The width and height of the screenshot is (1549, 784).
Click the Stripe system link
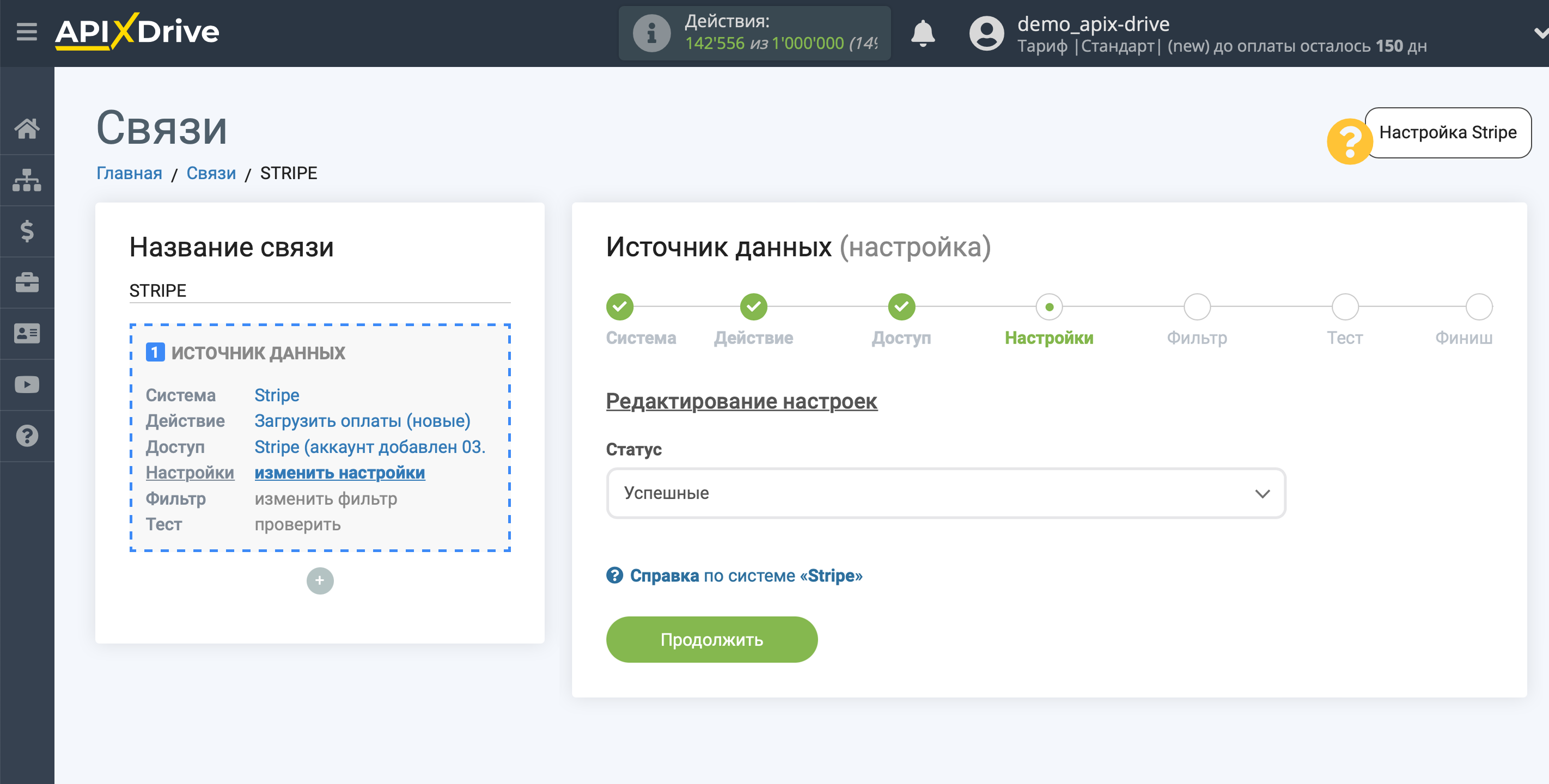click(x=277, y=395)
